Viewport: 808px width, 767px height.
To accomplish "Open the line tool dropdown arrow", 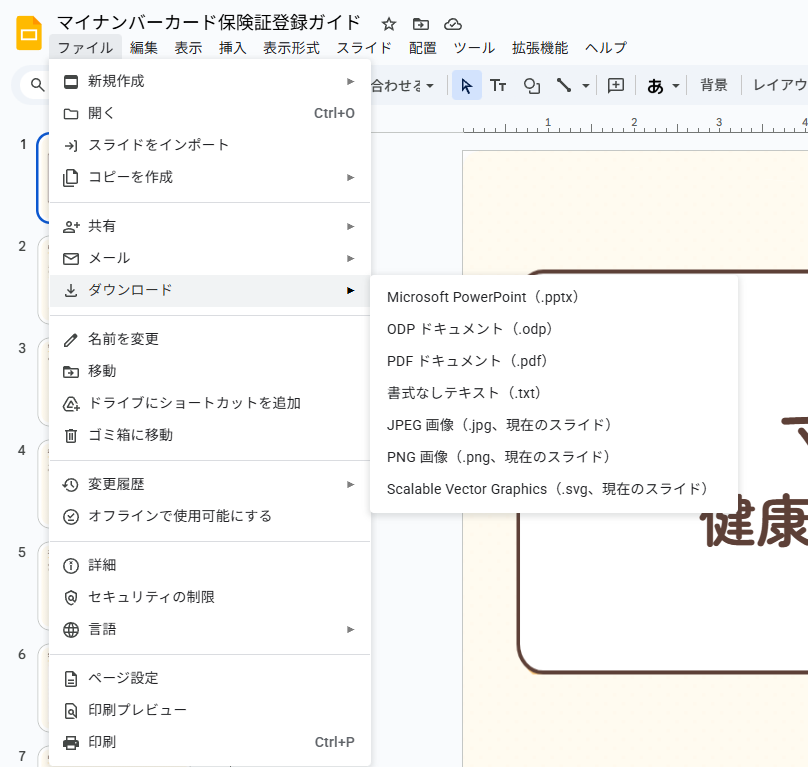I will 585,86.
